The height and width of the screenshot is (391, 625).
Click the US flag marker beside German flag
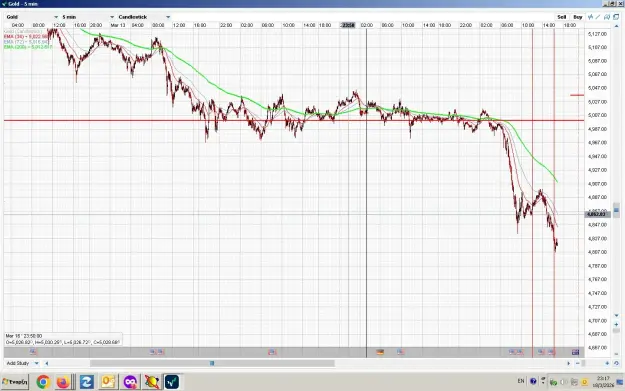pos(401,352)
